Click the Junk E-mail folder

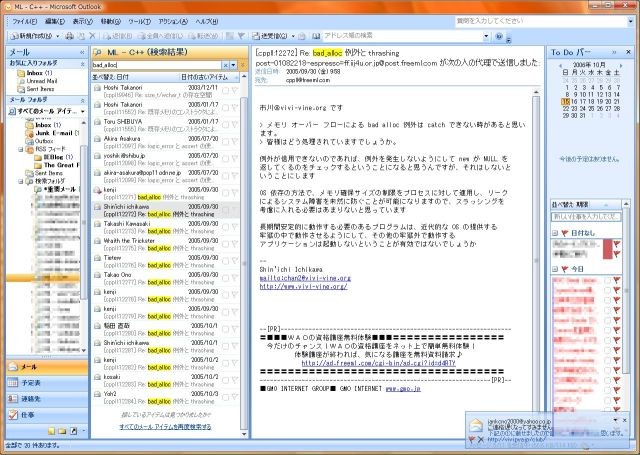tap(52, 133)
